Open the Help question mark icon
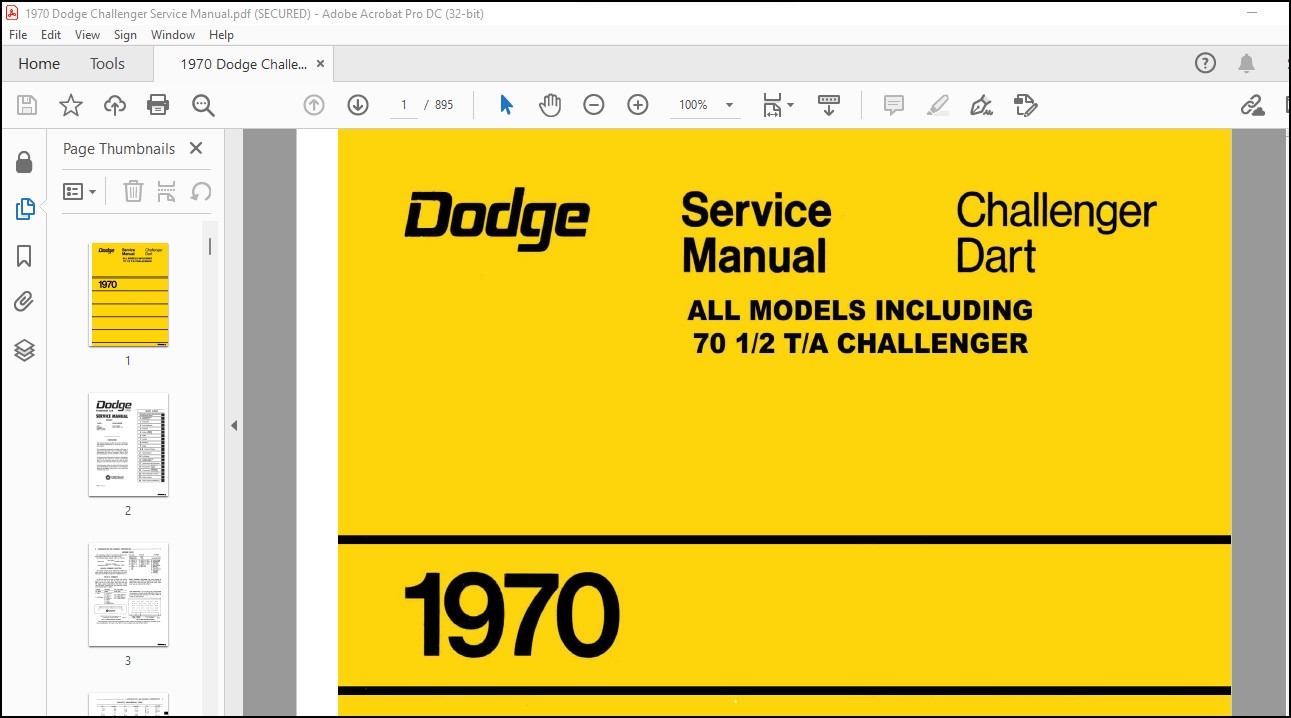 click(1206, 63)
